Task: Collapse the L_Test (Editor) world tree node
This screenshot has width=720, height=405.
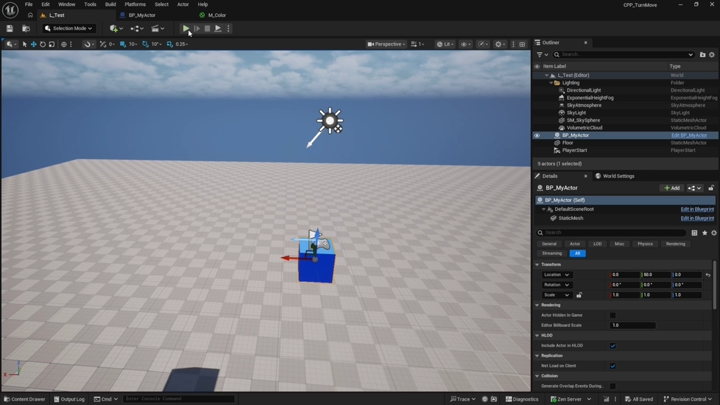Action: pyautogui.click(x=546, y=75)
